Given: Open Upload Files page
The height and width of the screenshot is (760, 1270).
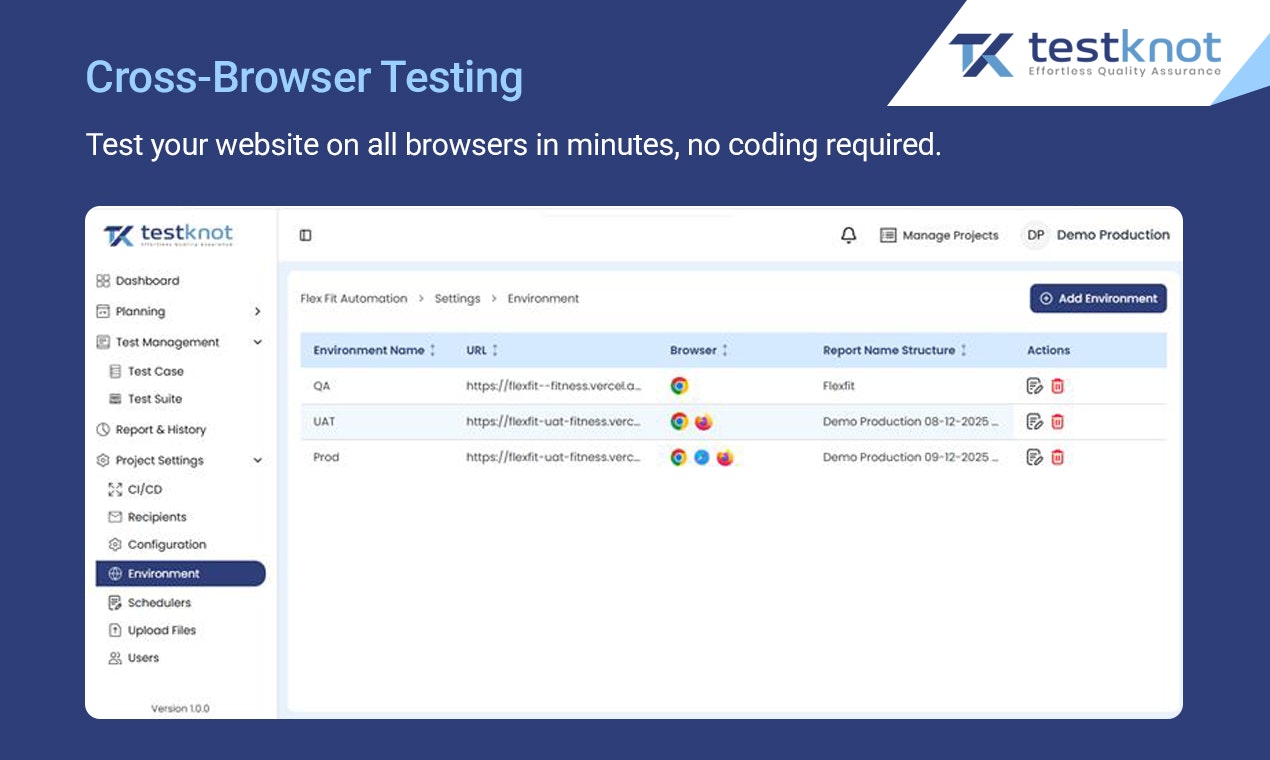Looking at the screenshot, I should pyautogui.click(x=152, y=631).
